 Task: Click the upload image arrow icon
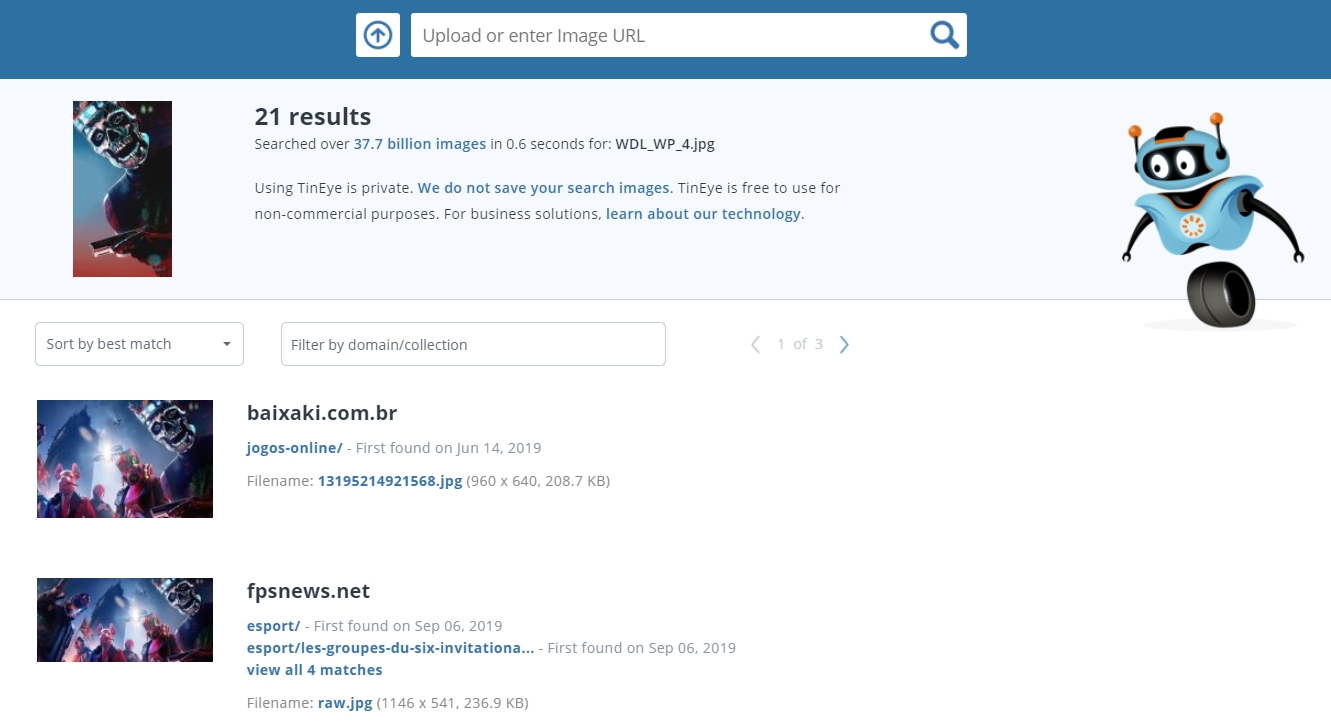pos(378,35)
